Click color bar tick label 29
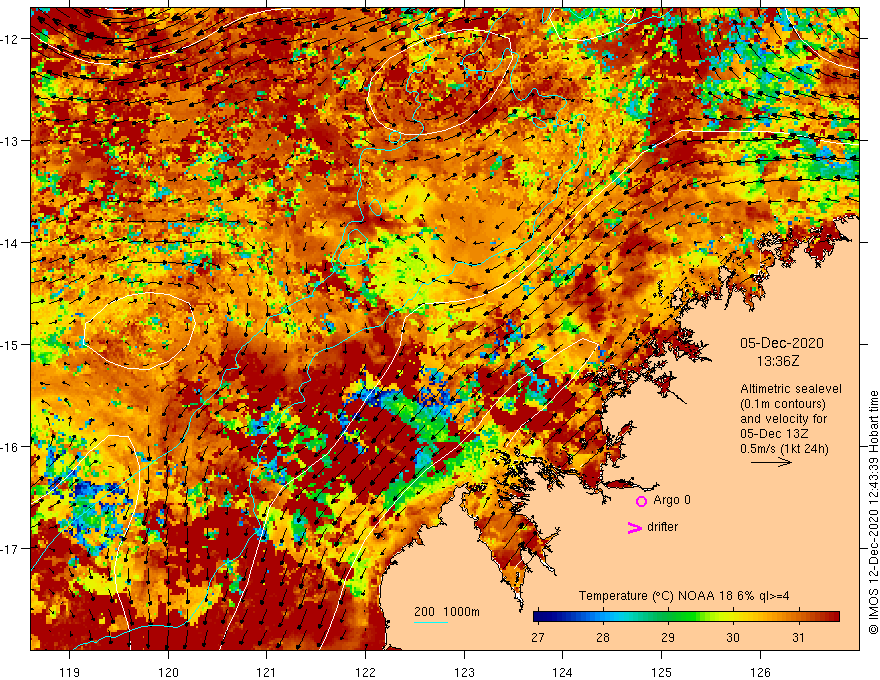Screen dimensions: 880x680 [x=668, y=637]
